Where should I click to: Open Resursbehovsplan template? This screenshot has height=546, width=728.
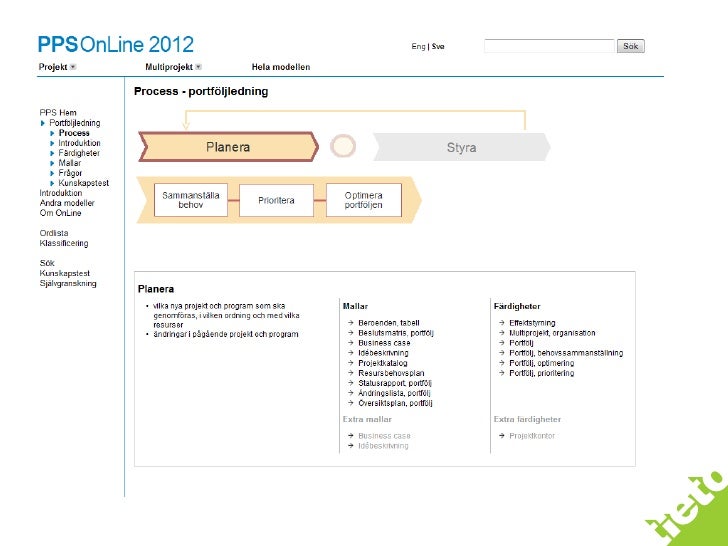[391, 373]
